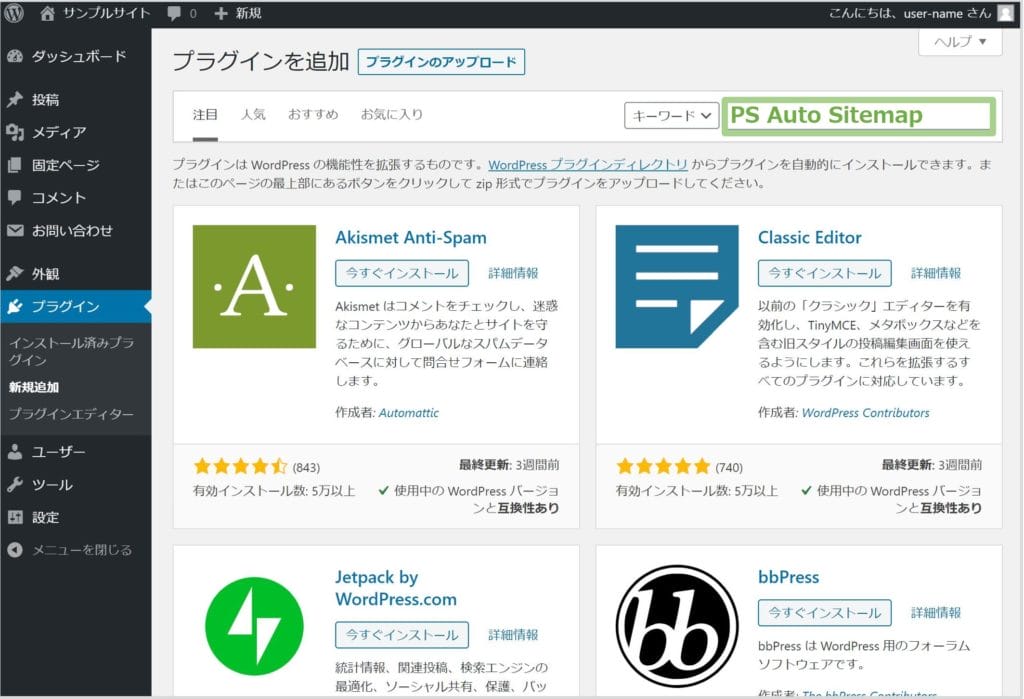Open プラグインエディター submenu item
Screen dimensions: 1024x699
pyautogui.click(x=71, y=414)
